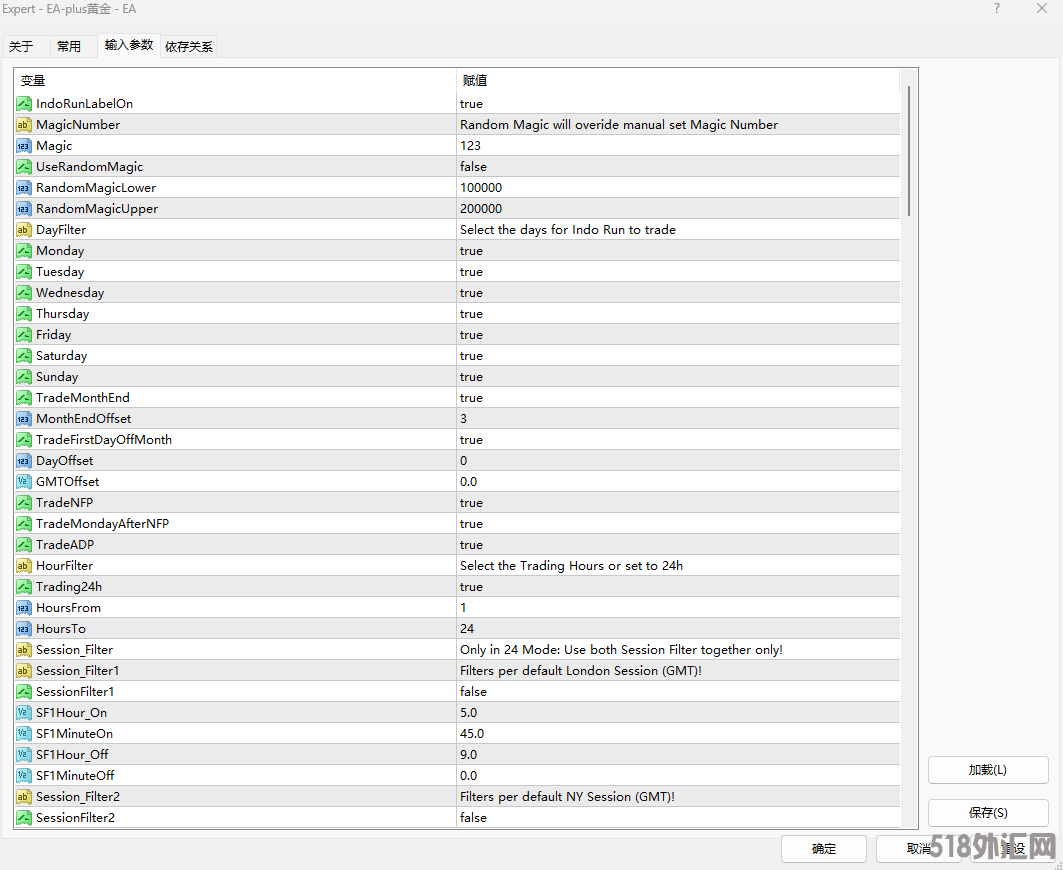Click the string icon beside HourFilter
This screenshot has width=1063, height=870.
click(24, 566)
